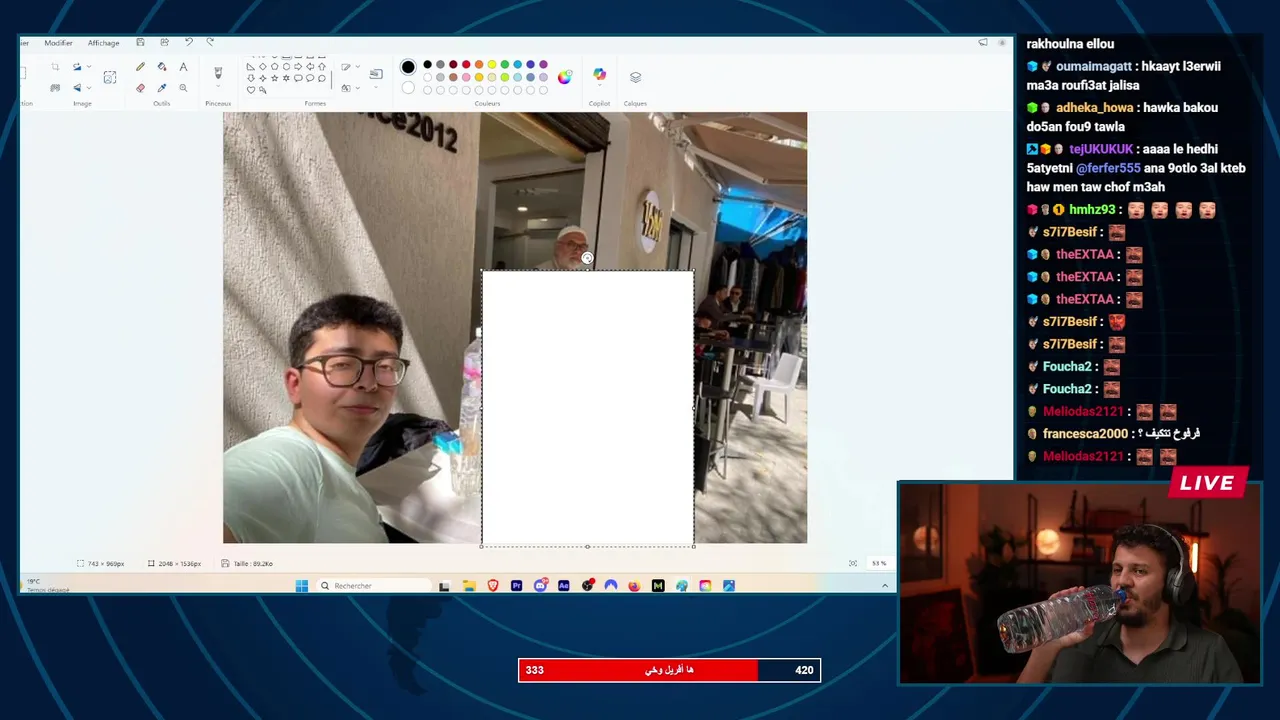1280x720 pixels.
Task: Pick the right triangle shape
Action: click(250, 66)
